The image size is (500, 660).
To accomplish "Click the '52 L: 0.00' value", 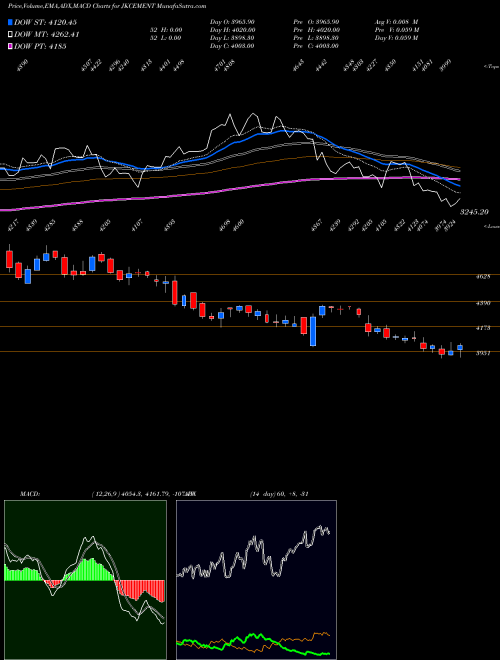I will (x=166, y=38).
